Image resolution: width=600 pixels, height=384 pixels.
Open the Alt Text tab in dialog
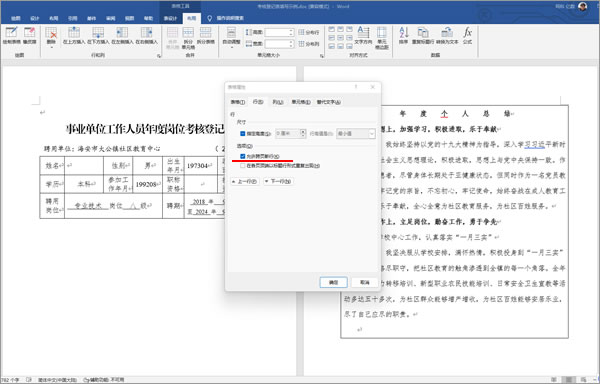[329, 102]
